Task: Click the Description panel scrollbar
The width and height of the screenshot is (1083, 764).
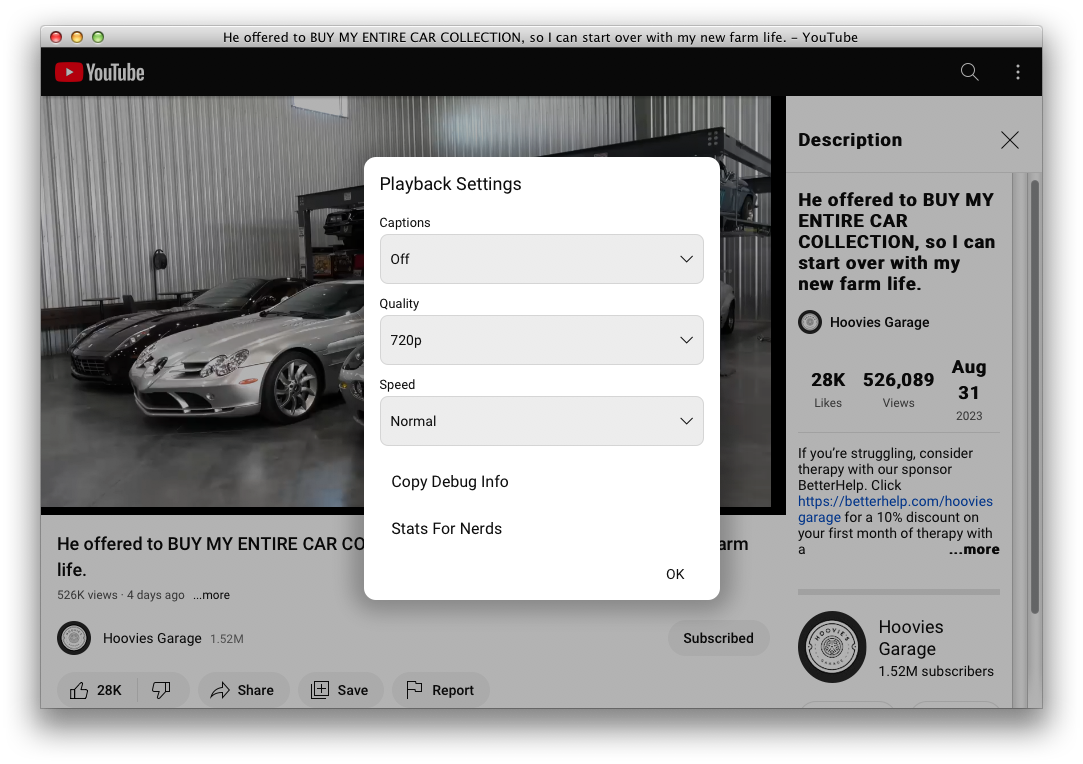Action: [x=1034, y=400]
